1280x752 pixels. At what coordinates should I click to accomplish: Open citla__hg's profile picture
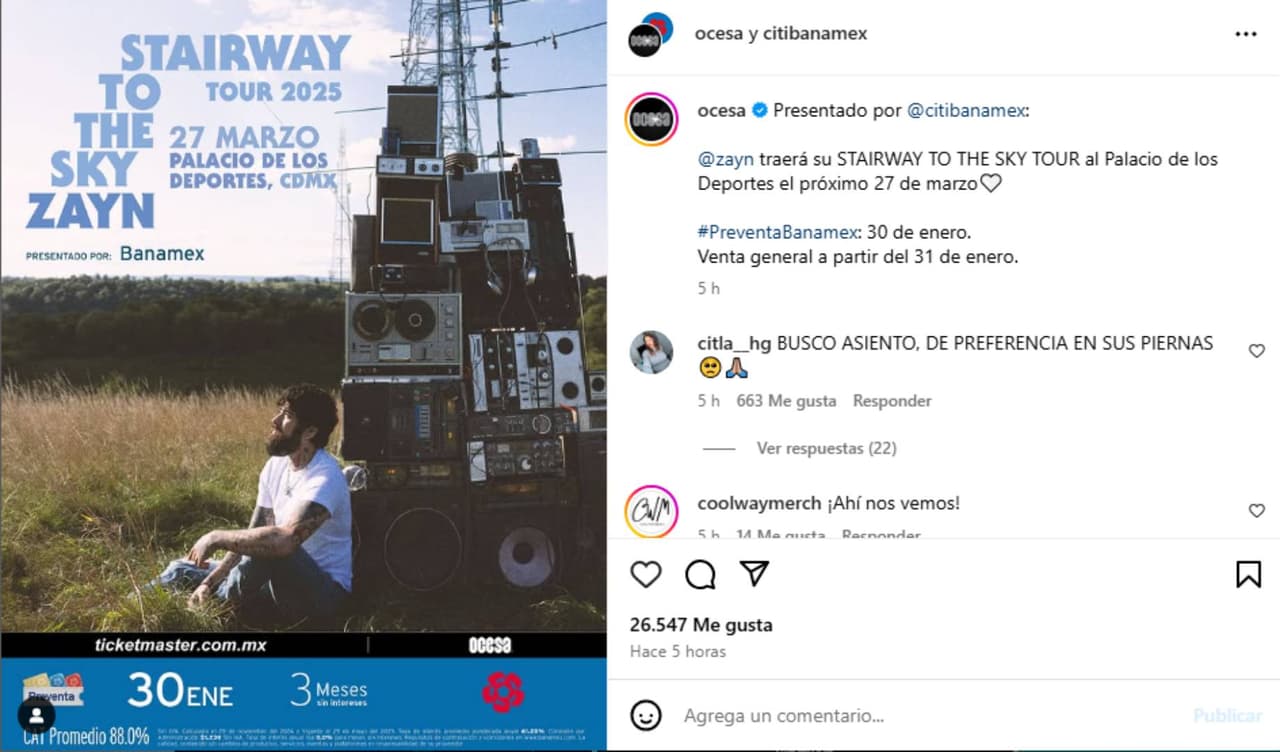pos(652,352)
